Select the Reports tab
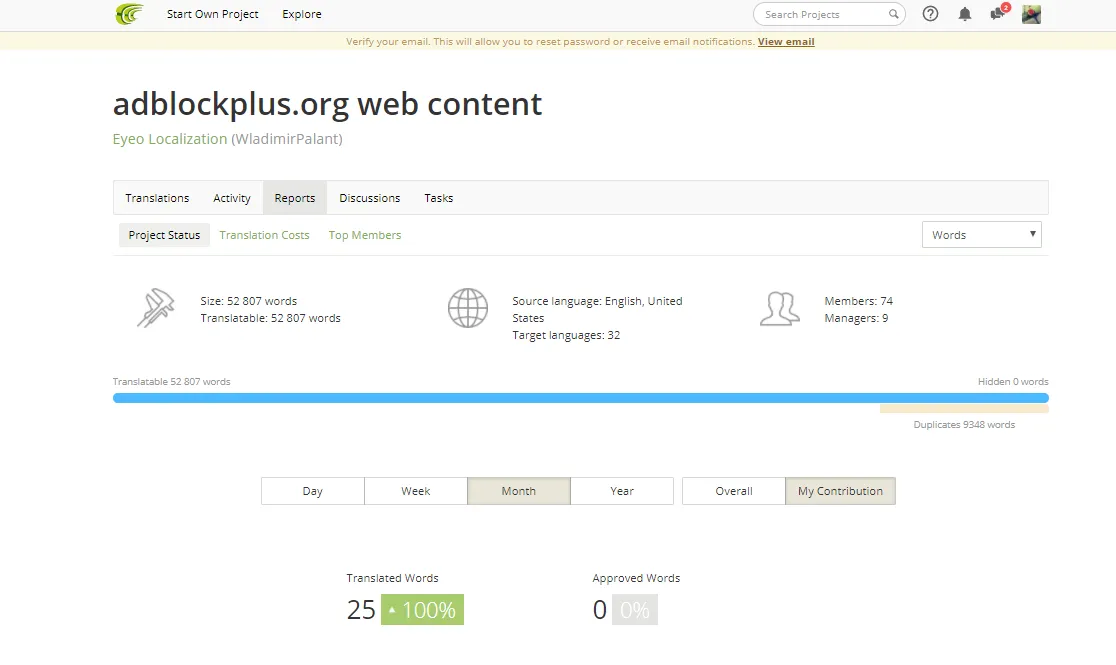 [x=295, y=198]
